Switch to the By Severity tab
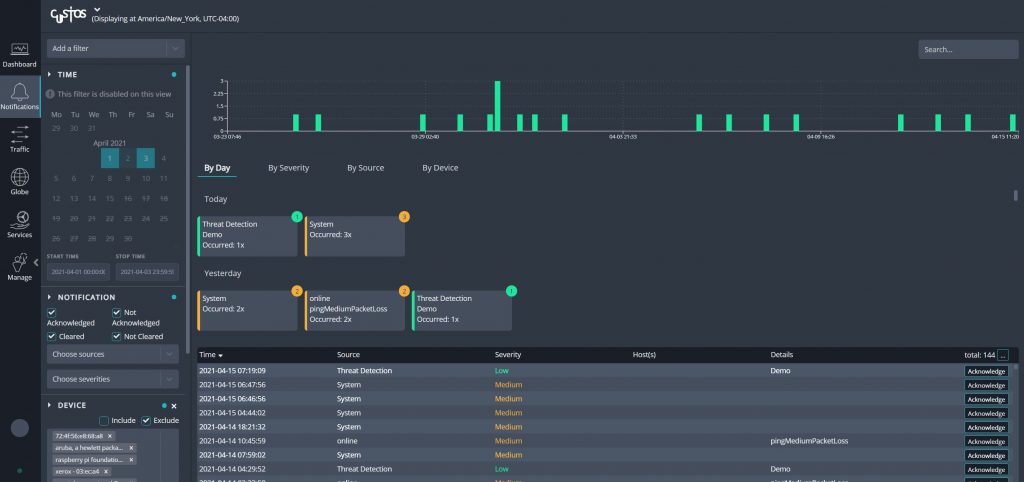The image size is (1024, 482). pos(288,168)
